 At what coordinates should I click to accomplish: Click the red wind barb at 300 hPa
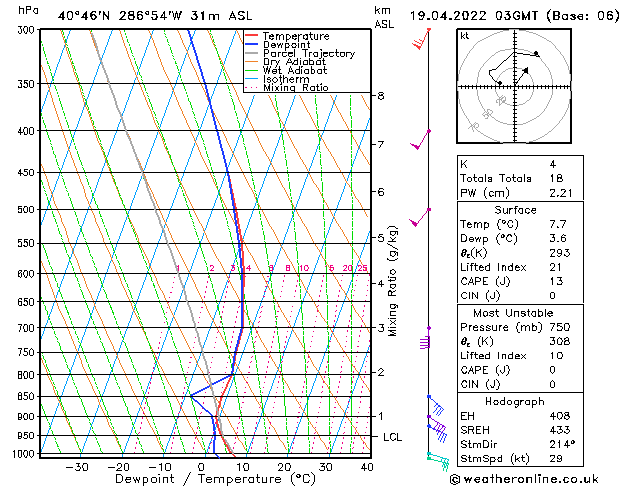coord(422,39)
